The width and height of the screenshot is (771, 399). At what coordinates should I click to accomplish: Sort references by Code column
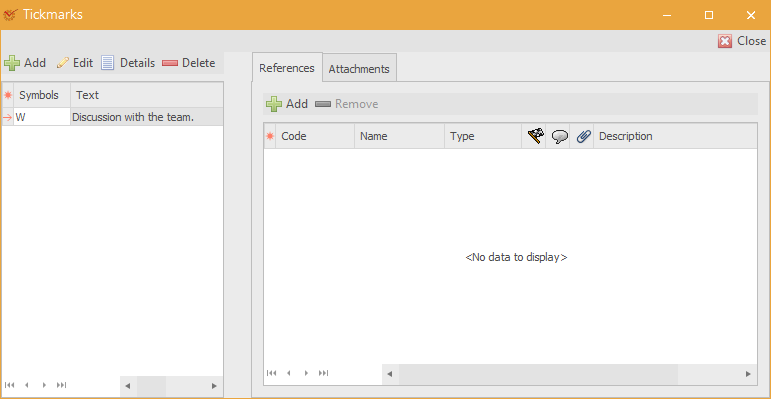315,136
